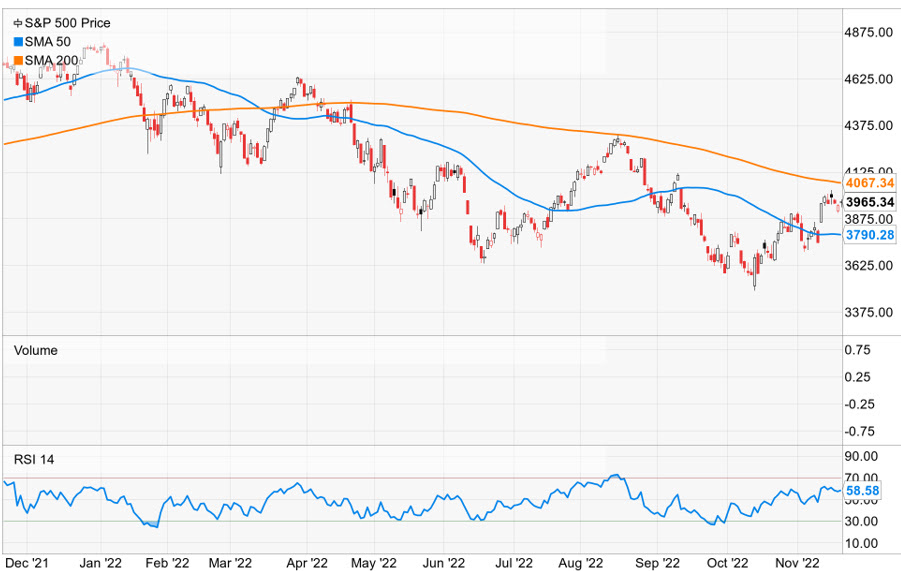Click the blue SMA 50 legend swatch
The height and width of the screenshot is (571, 901).
(18, 42)
